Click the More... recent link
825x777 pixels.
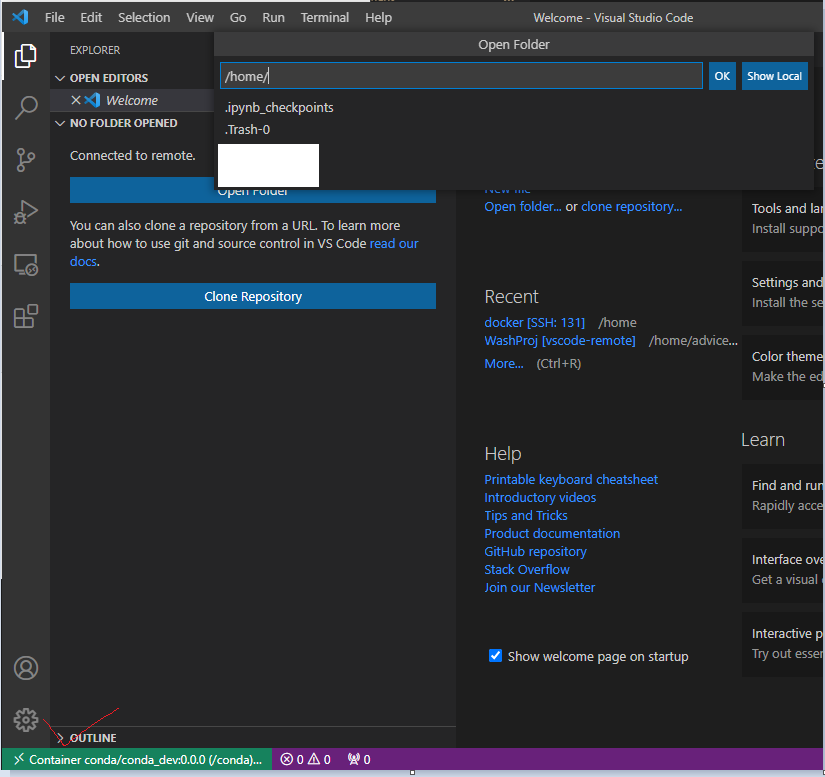click(504, 364)
